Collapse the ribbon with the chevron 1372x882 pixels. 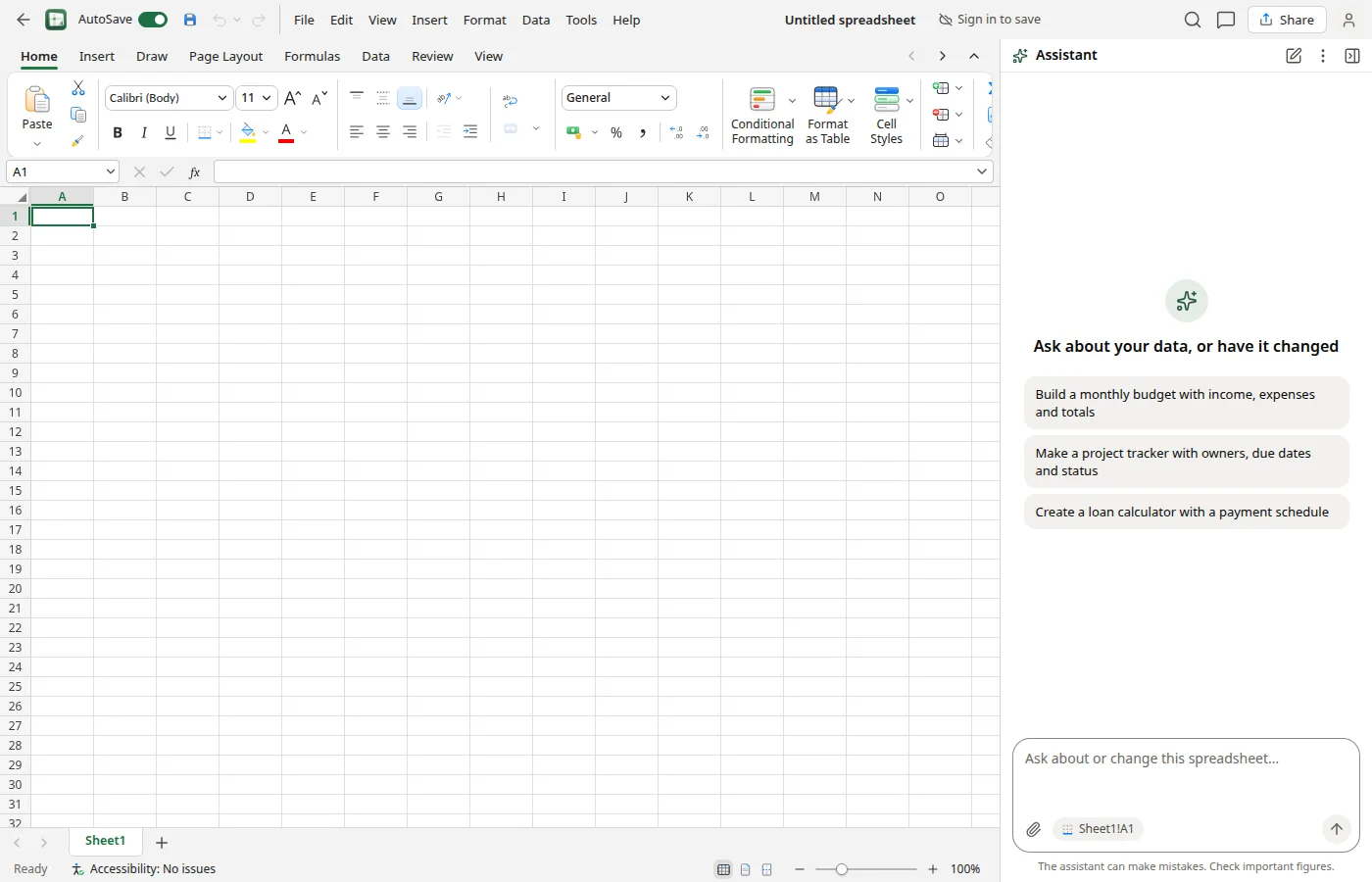coord(974,56)
